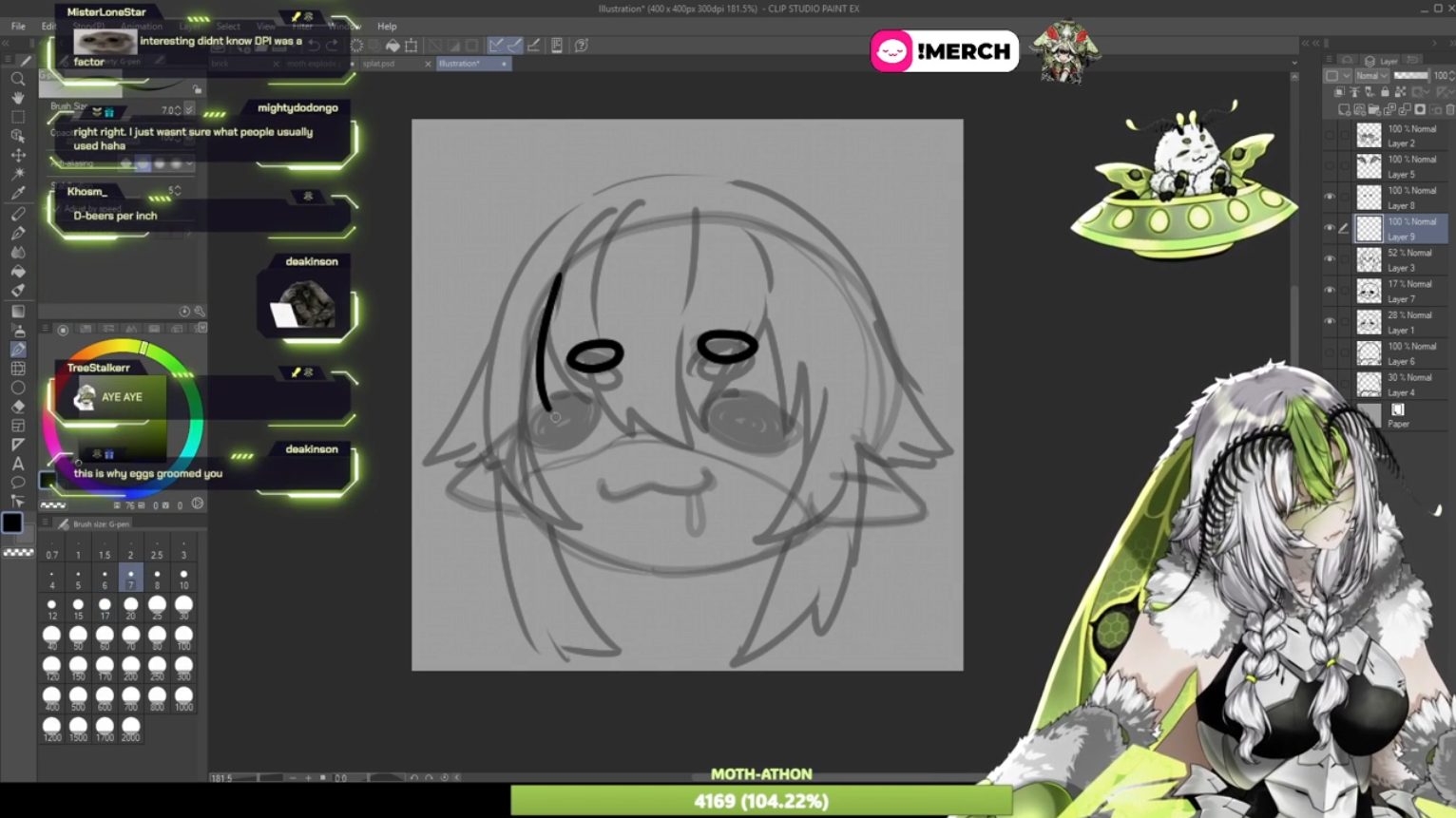Click the black main color swatch
Image resolution: width=1456 pixels, height=818 pixels.
tap(12, 523)
